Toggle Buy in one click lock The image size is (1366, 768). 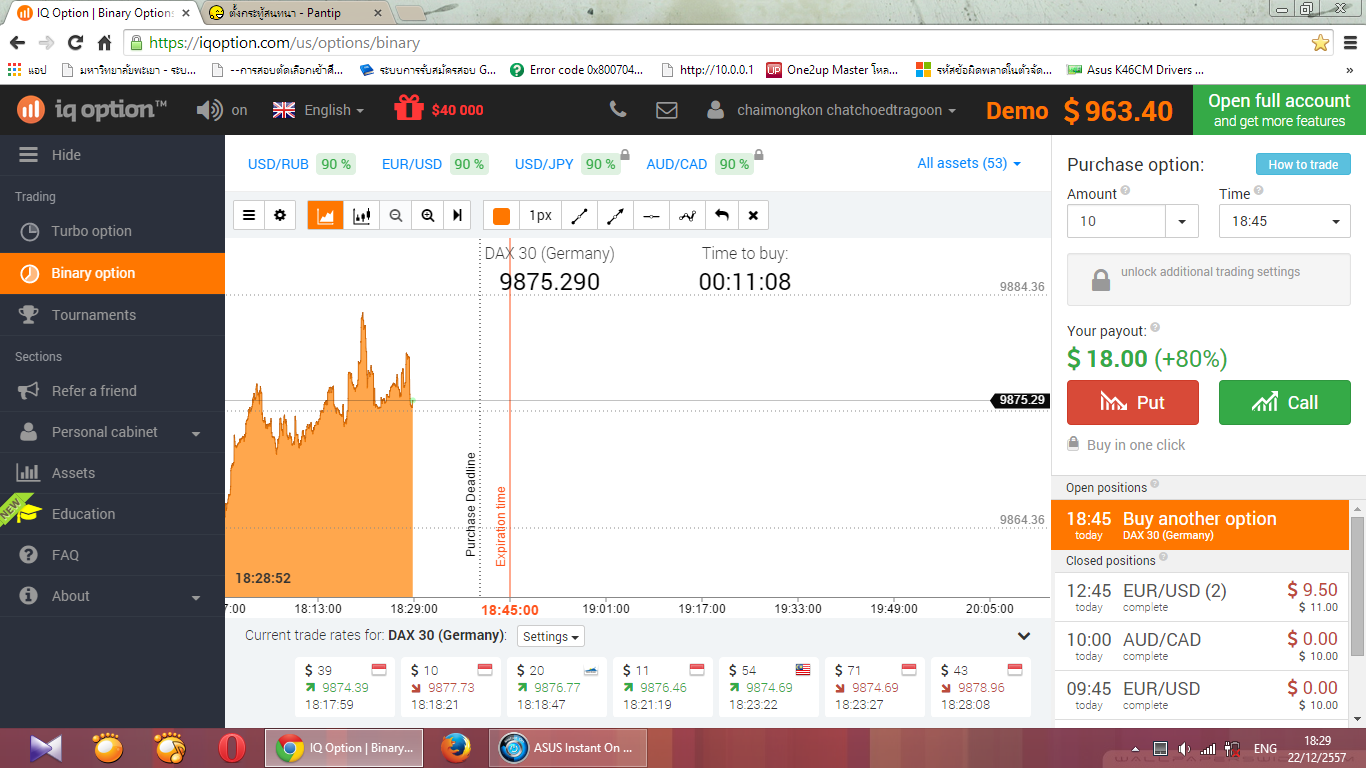1073,443
